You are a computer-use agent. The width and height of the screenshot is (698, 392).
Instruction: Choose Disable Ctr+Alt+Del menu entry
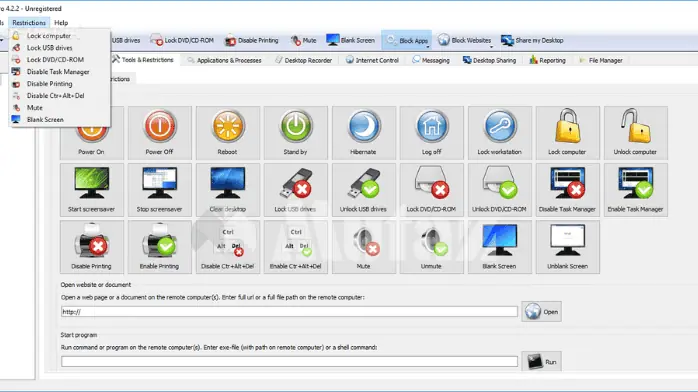pyautogui.click(x=59, y=96)
